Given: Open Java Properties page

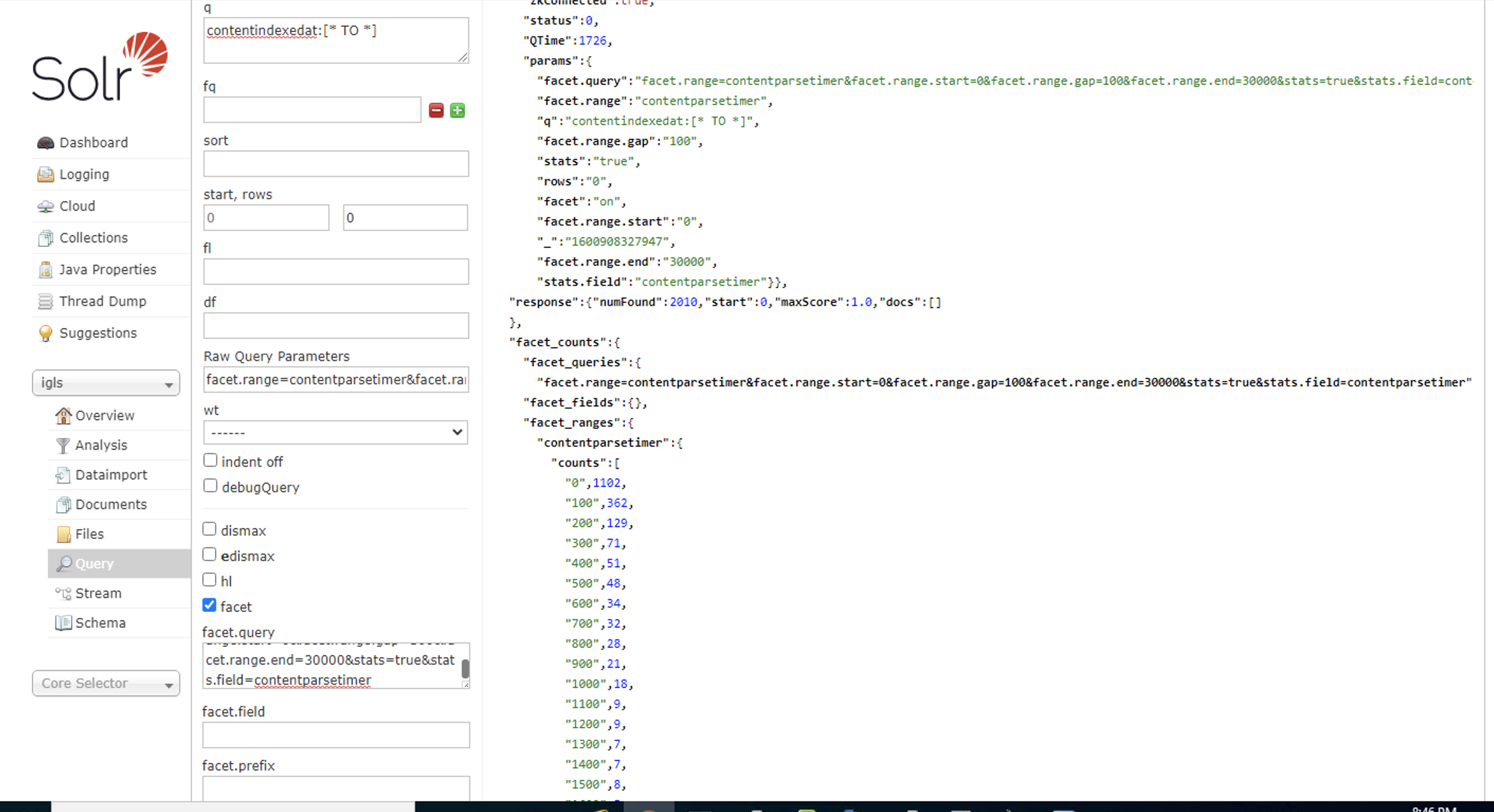Looking at the screenshot, I should click(x=108, y=270).
